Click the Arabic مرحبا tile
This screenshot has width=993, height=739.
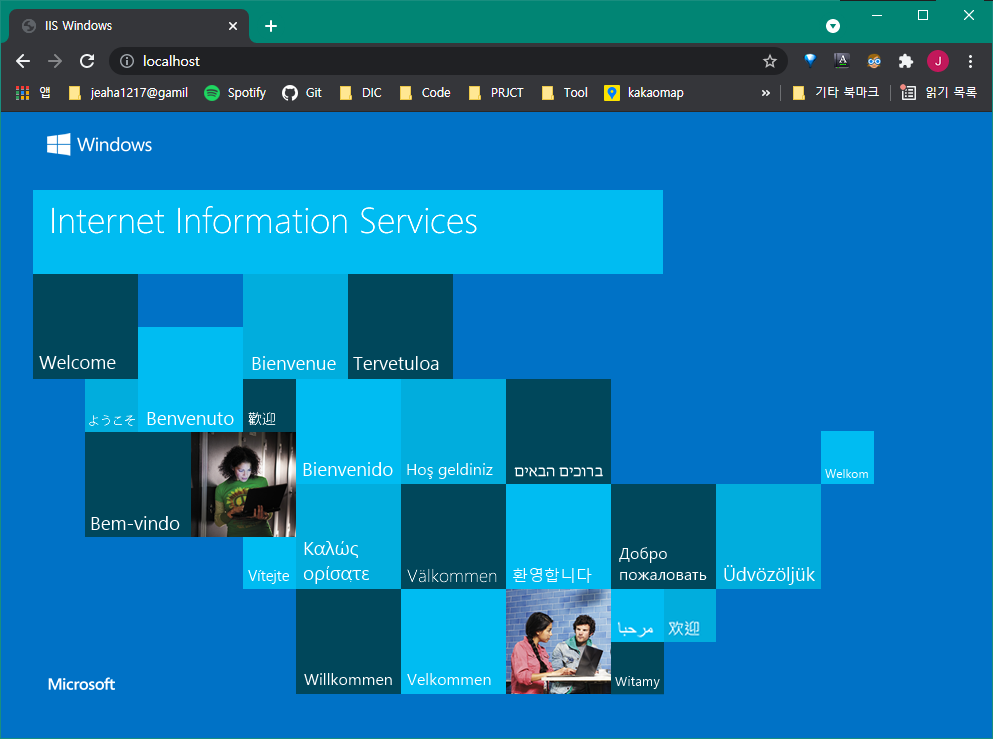[x=637, y=616]
